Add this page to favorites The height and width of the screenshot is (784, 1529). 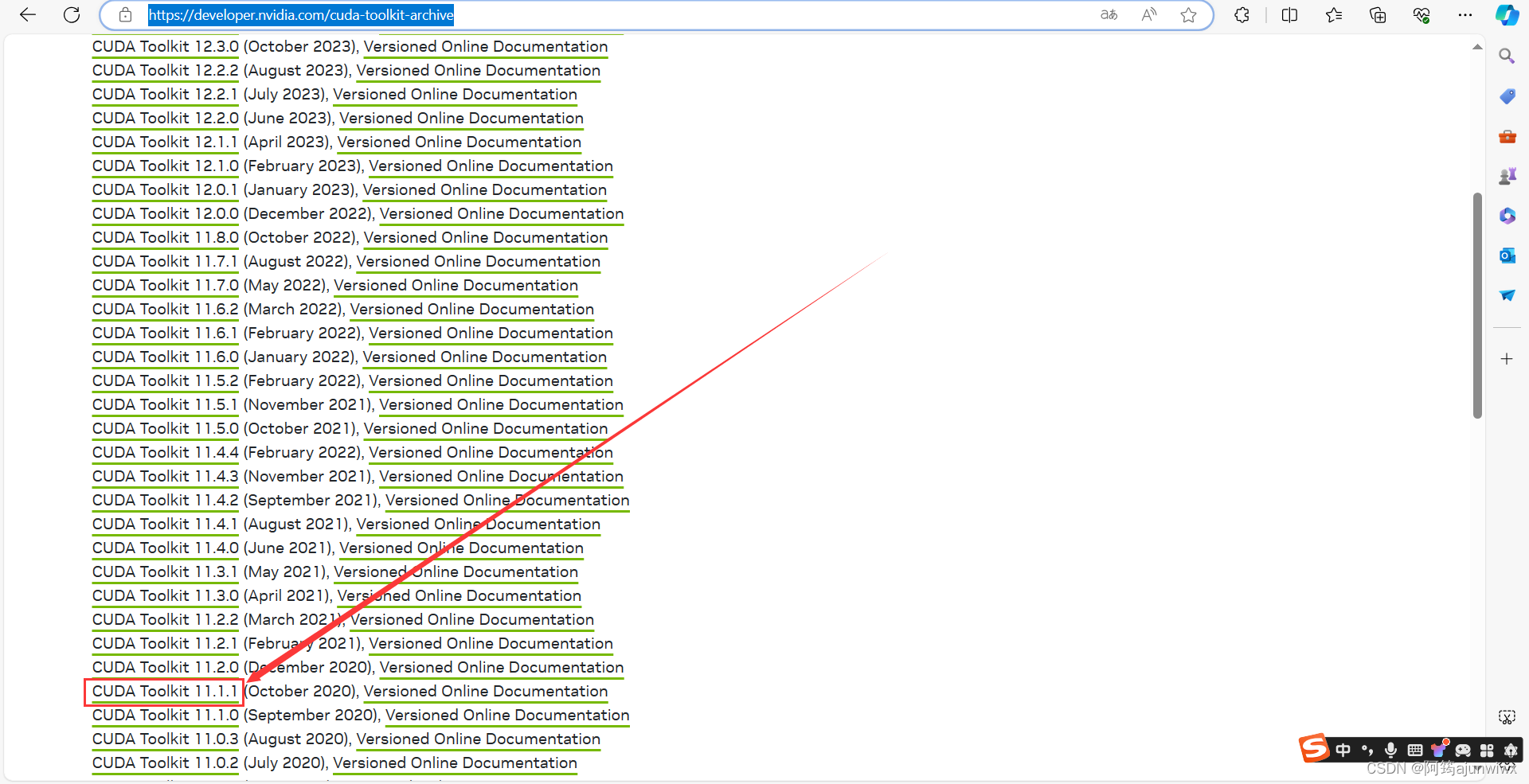1188,15
